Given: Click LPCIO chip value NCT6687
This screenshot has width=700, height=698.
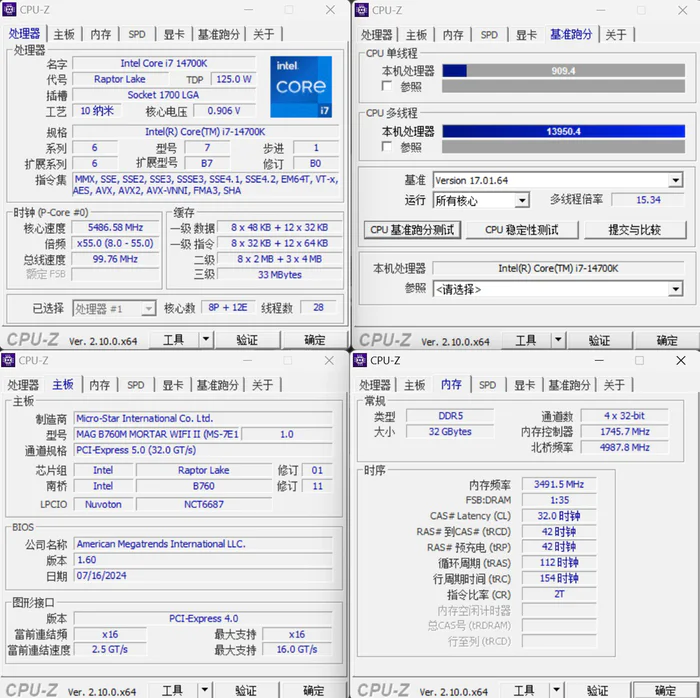Looking at the screenshot, I should tap(204, 504).
